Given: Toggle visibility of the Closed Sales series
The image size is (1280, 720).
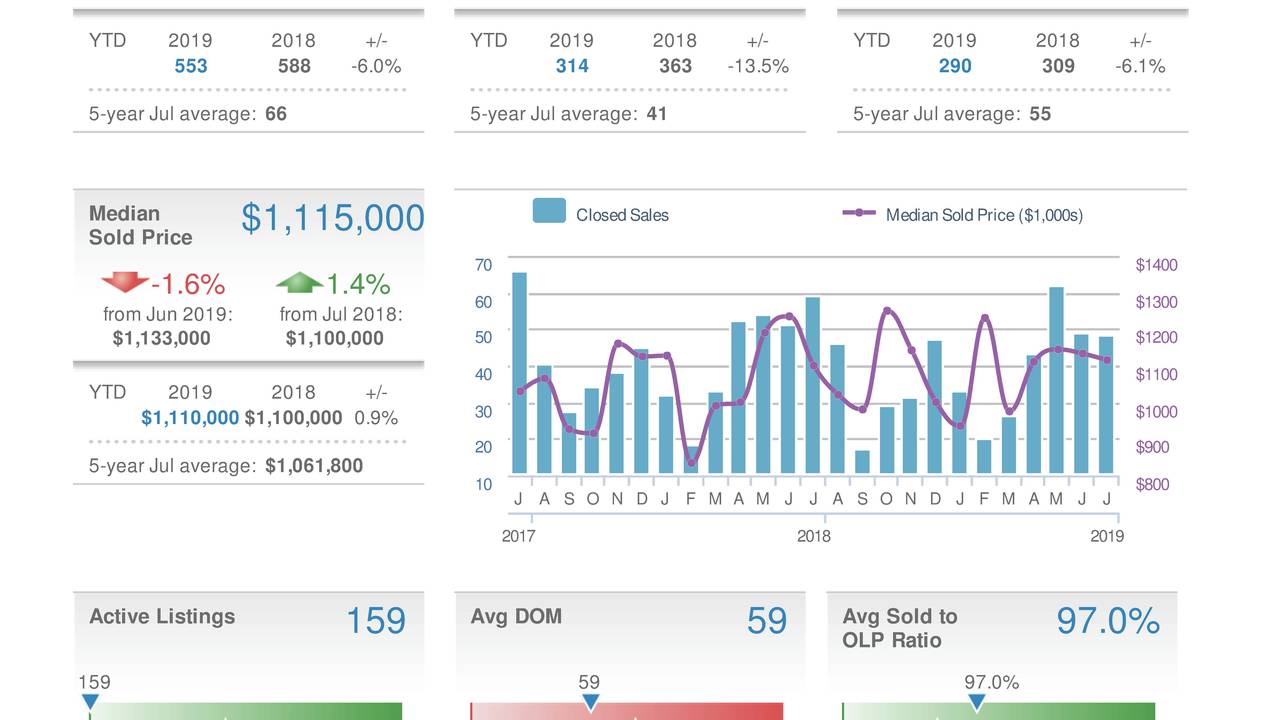Looking at the screenshot, I should tap(621, 213).
